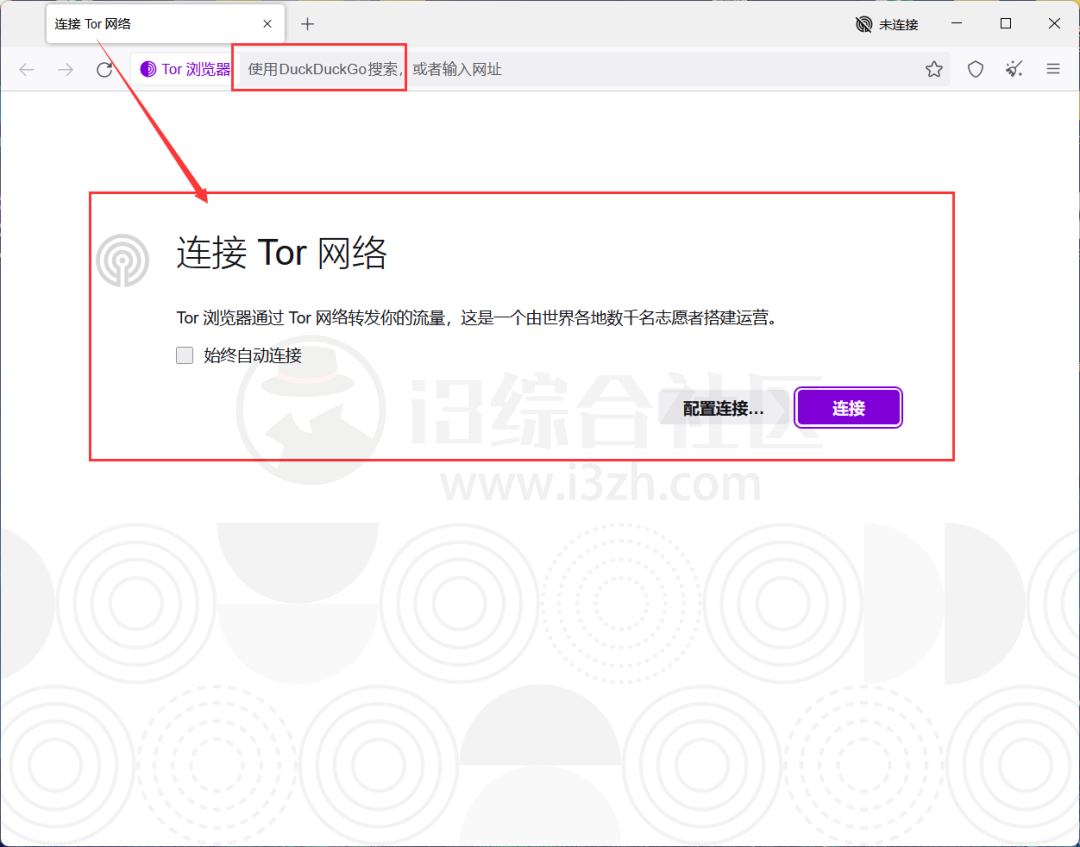Screen dimensions: 1080x847
Task: Close the 连接 Tor 网络 tab
Action: pyautogui.click(x=267, y=24)
